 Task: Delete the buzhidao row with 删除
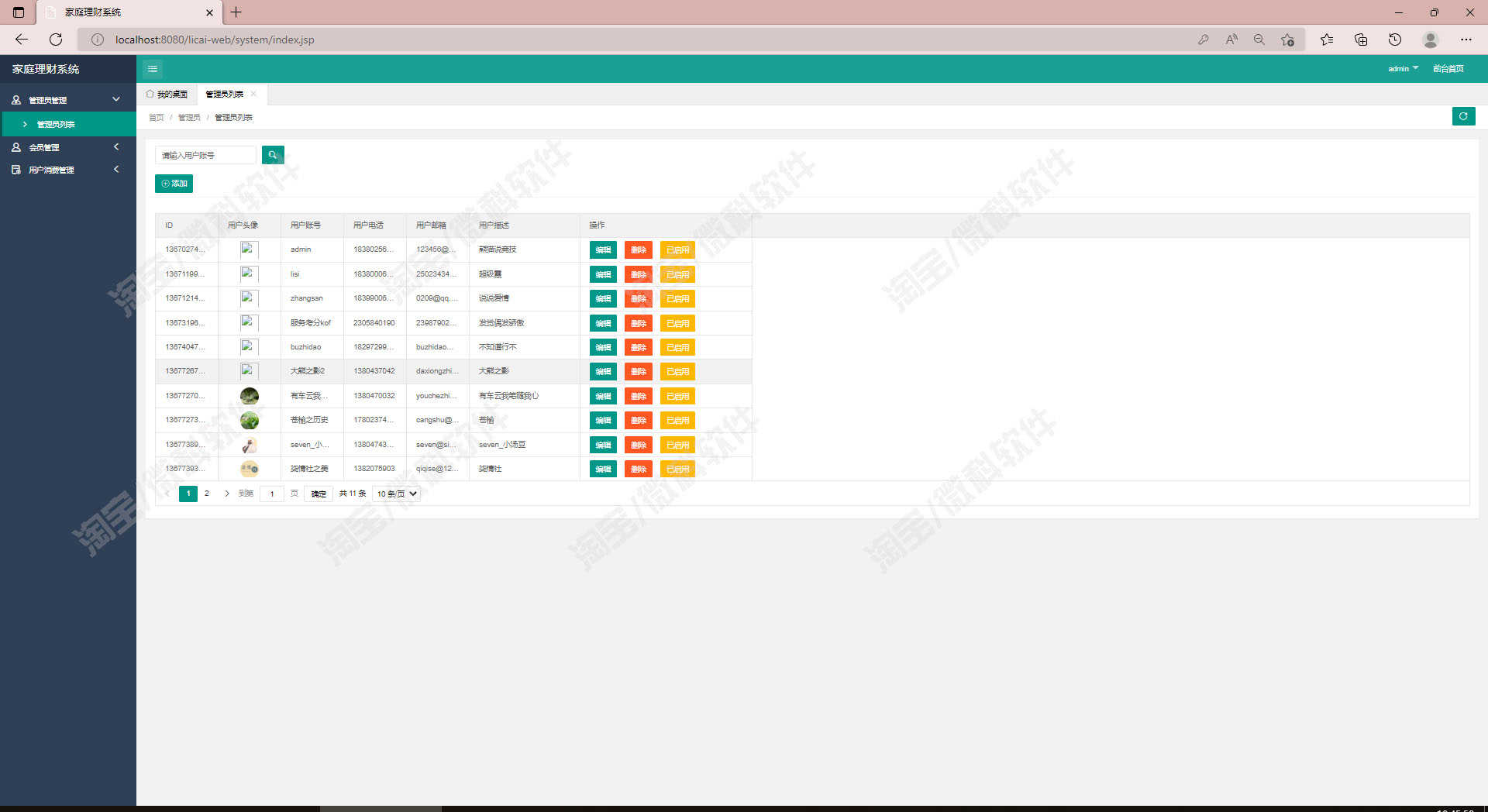point(639,347)
